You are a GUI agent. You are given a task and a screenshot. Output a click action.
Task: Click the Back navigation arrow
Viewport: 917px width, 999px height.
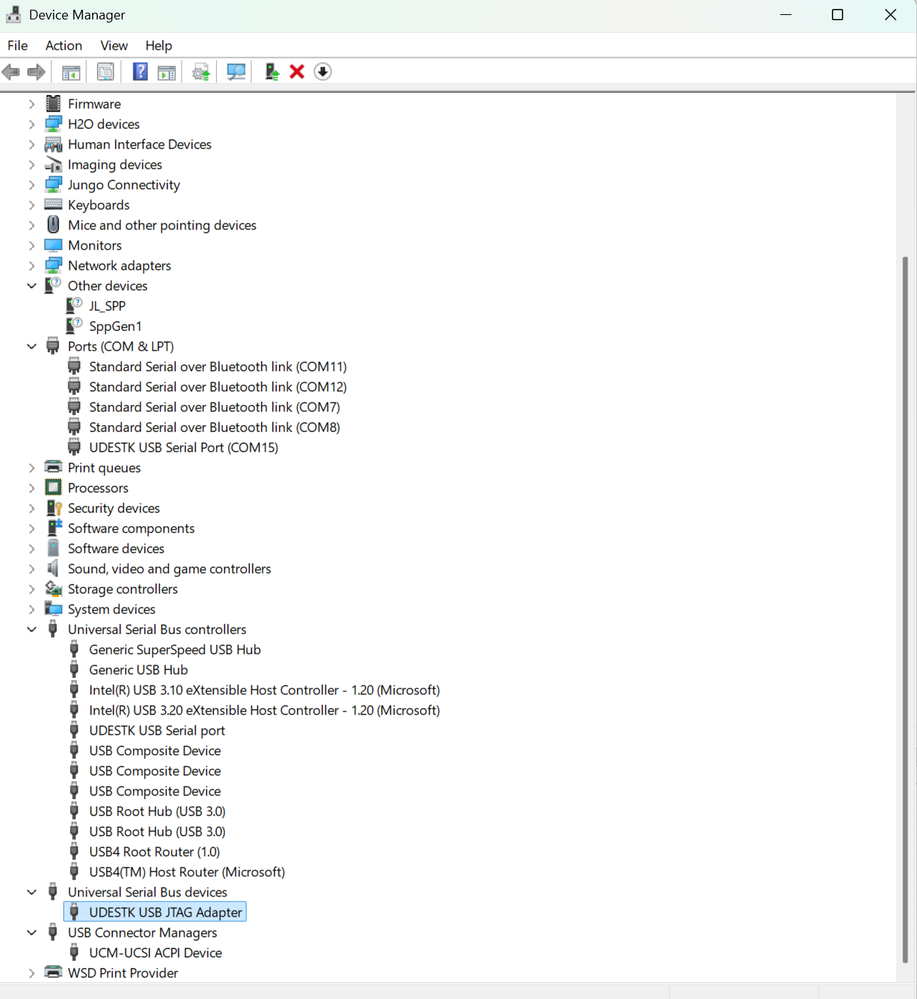click(11, 71)
